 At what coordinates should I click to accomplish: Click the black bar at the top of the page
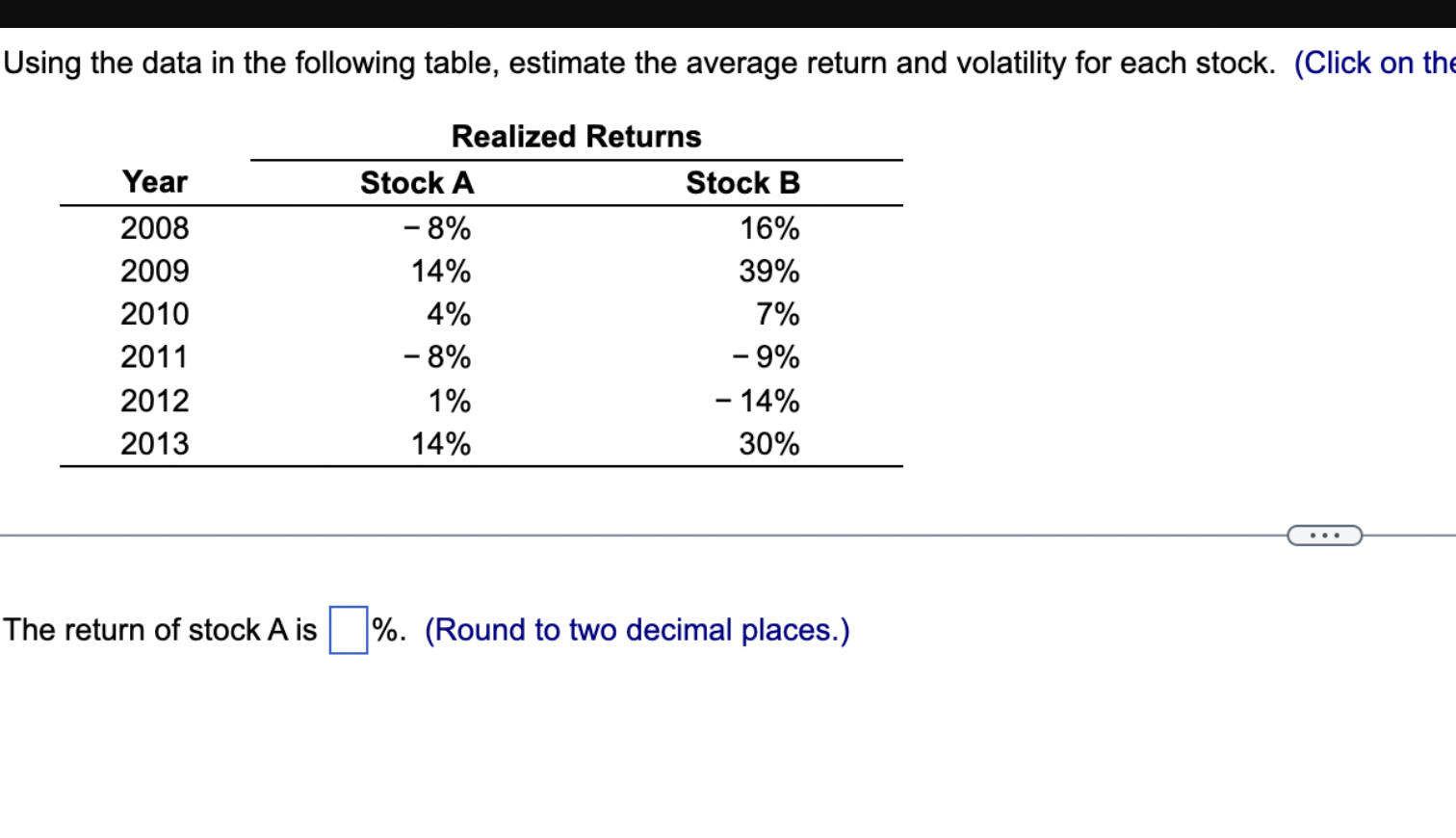(728, 12)
